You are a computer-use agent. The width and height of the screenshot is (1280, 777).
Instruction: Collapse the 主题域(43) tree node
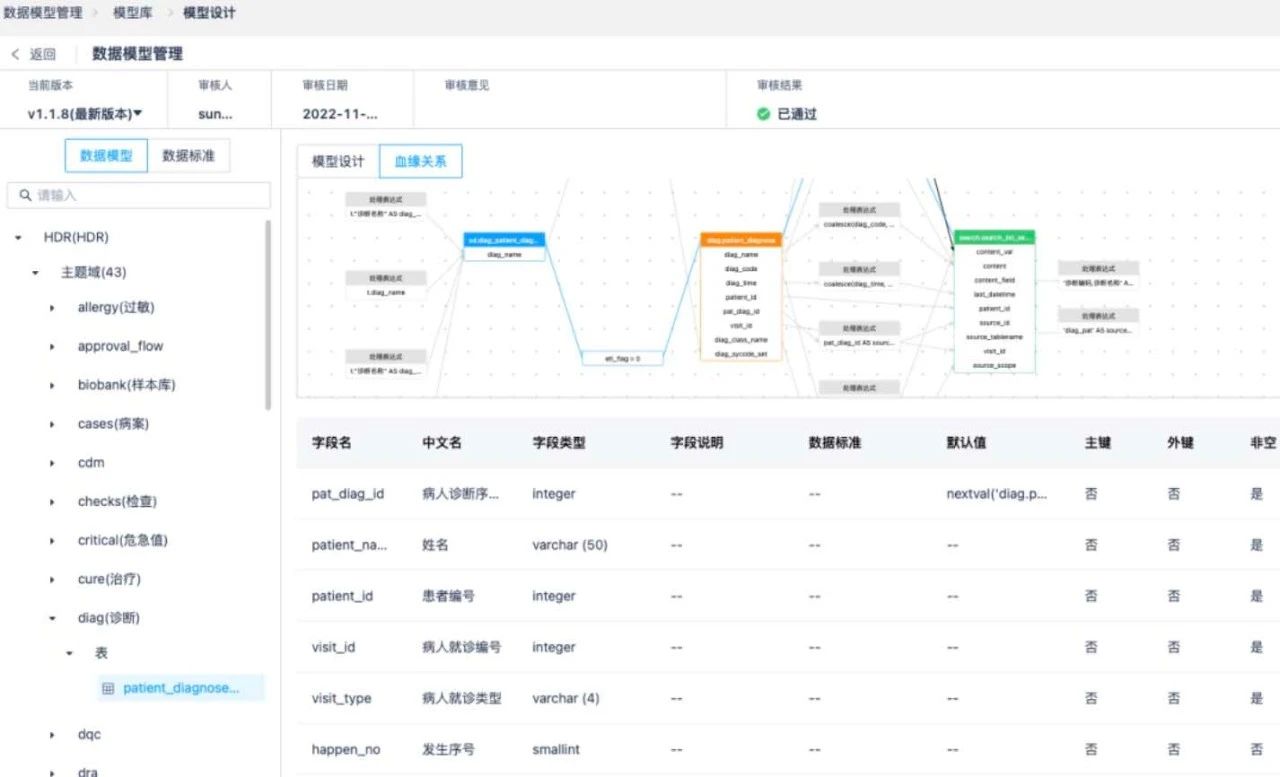click(x=36, y=273)
